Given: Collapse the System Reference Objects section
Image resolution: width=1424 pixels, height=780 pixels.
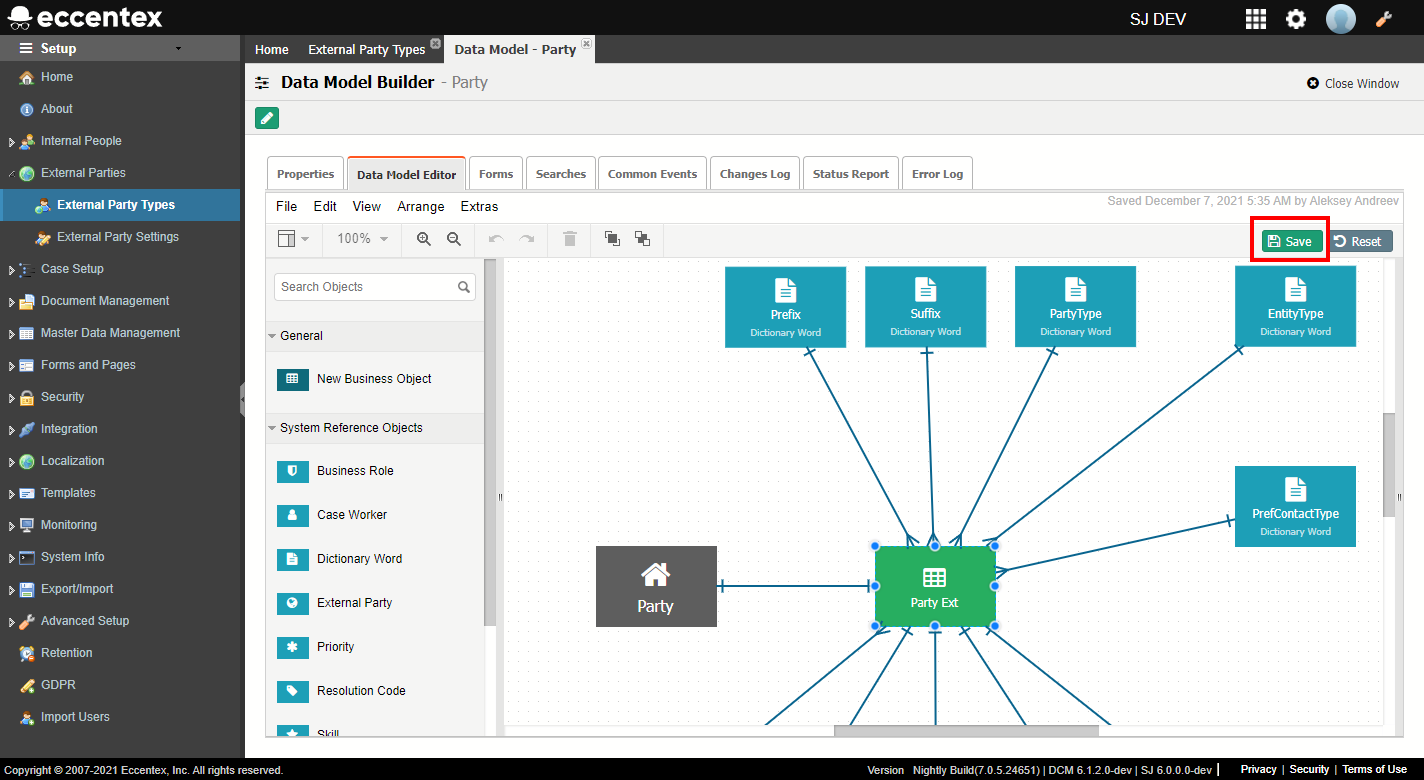Looking at the screenshot, I should [272, 428].
